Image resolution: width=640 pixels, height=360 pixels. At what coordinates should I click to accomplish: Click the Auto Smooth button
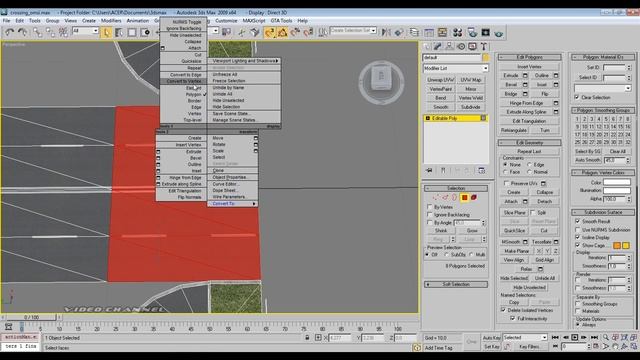coord(587,160)
